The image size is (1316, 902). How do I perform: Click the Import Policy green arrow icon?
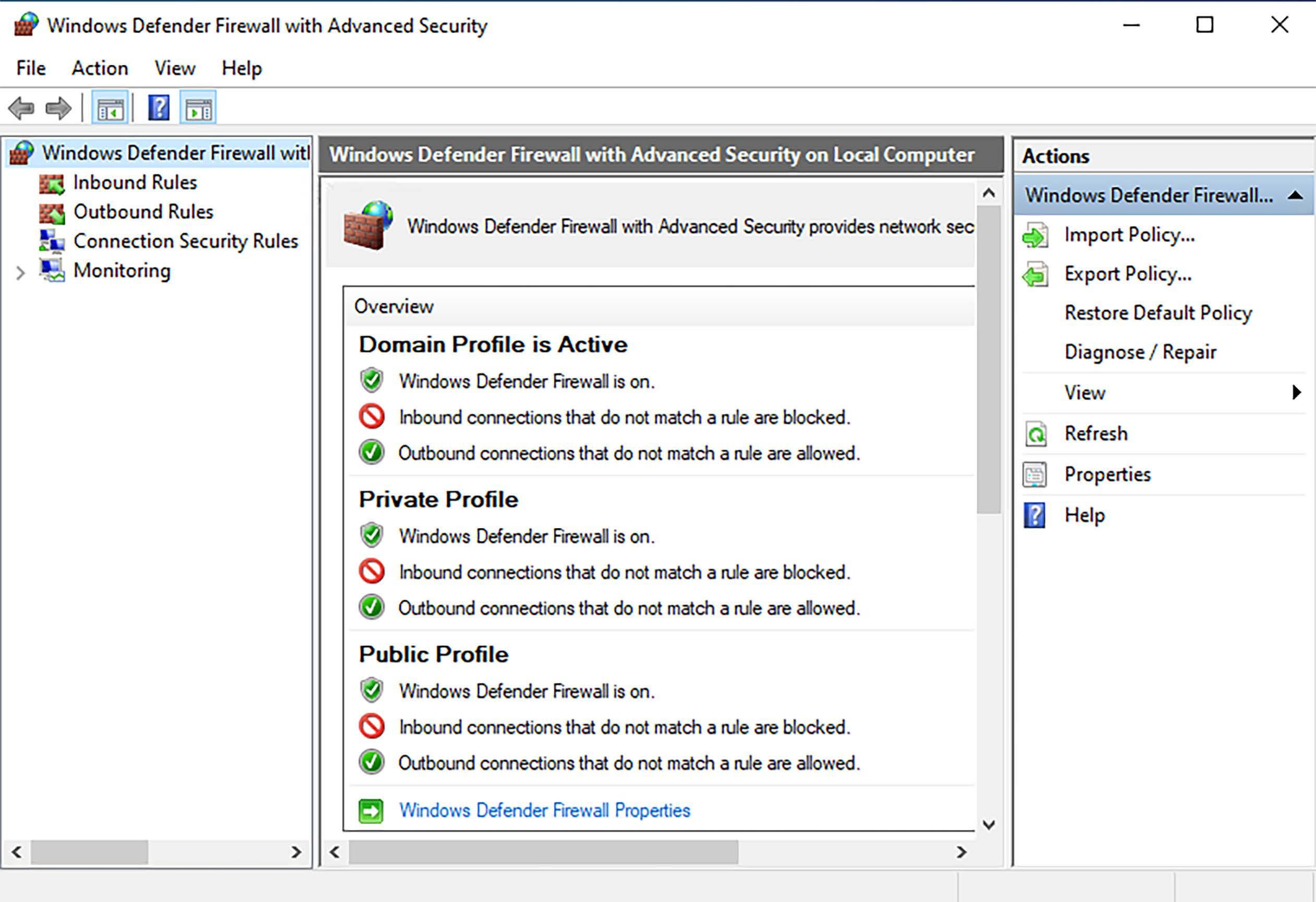click(x=1035, y=235)
